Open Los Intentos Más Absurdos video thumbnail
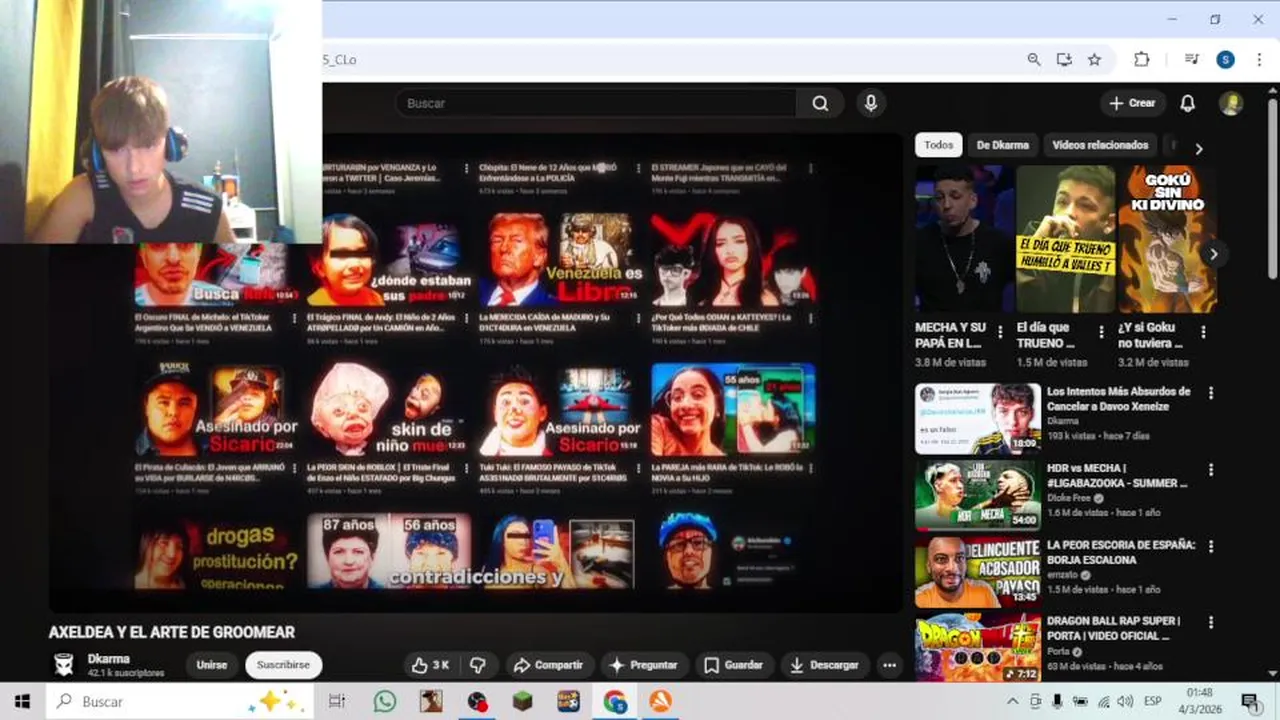 click(x=977, y=418)
